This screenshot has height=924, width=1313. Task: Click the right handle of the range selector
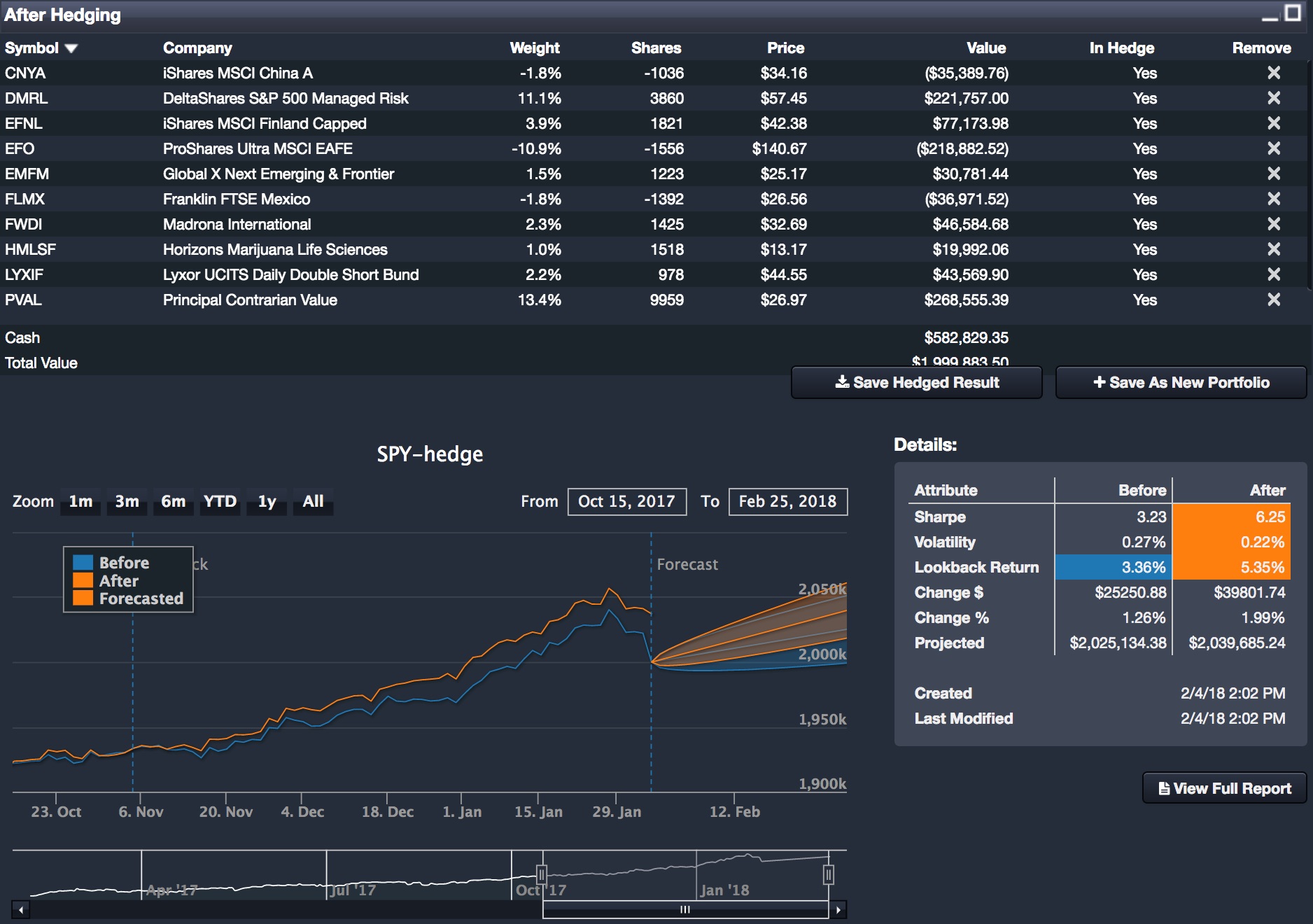[829, 874]
